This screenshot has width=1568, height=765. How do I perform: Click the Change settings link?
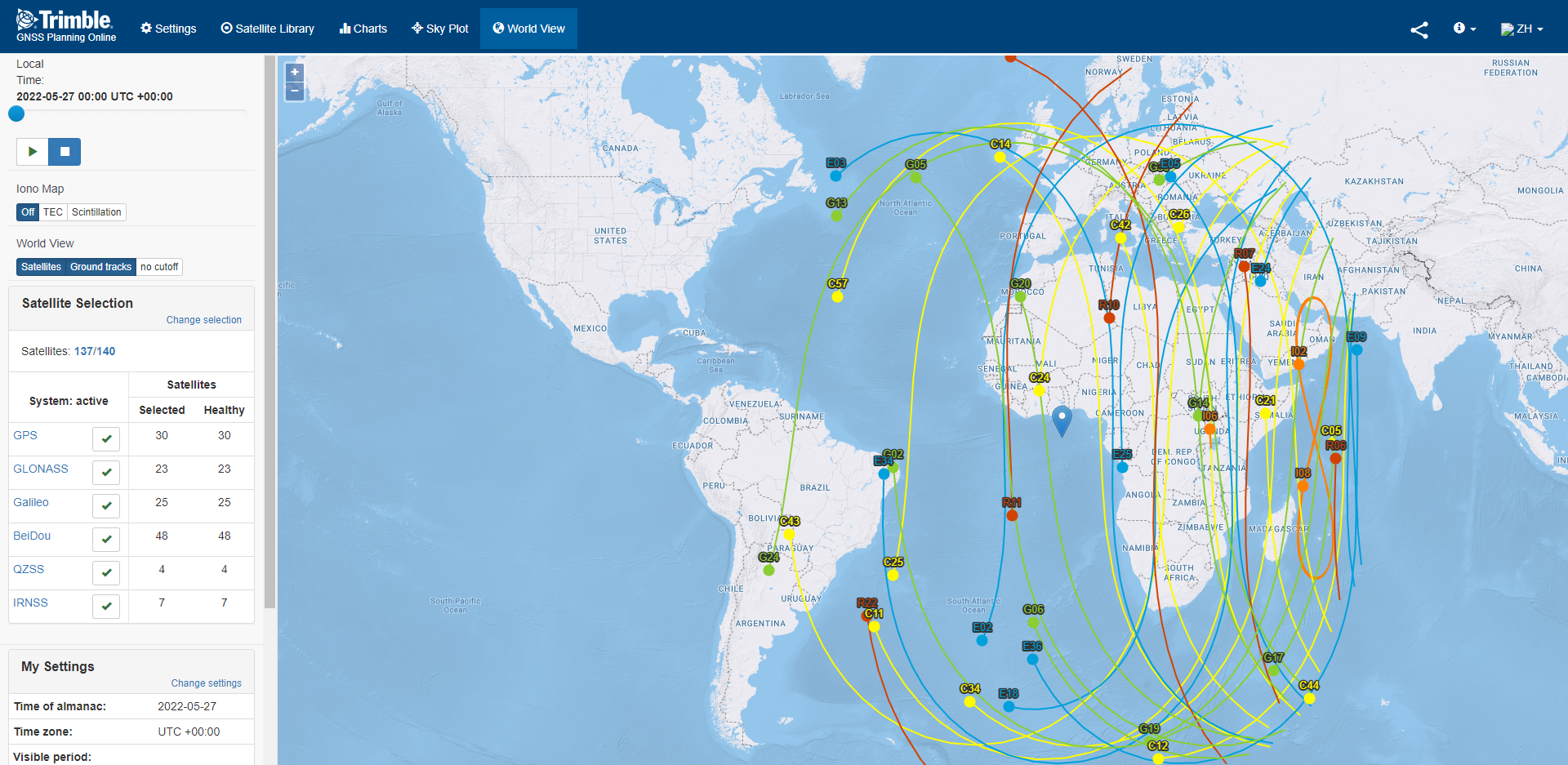(206, 683)
